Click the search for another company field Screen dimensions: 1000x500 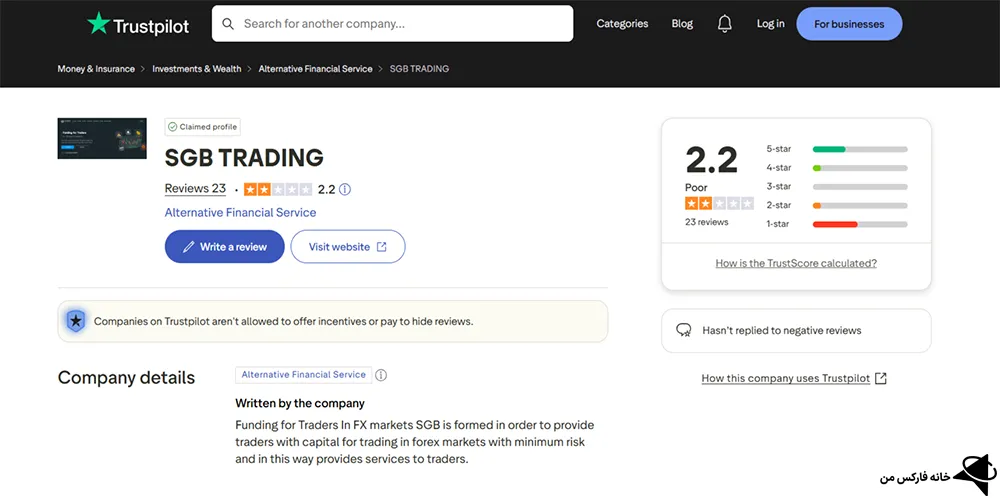(400, 23)
